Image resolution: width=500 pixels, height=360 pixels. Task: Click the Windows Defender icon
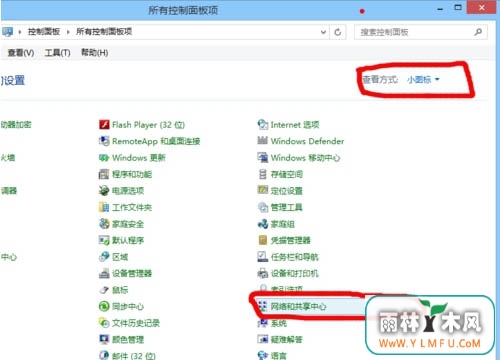click(x=263, y=141)
